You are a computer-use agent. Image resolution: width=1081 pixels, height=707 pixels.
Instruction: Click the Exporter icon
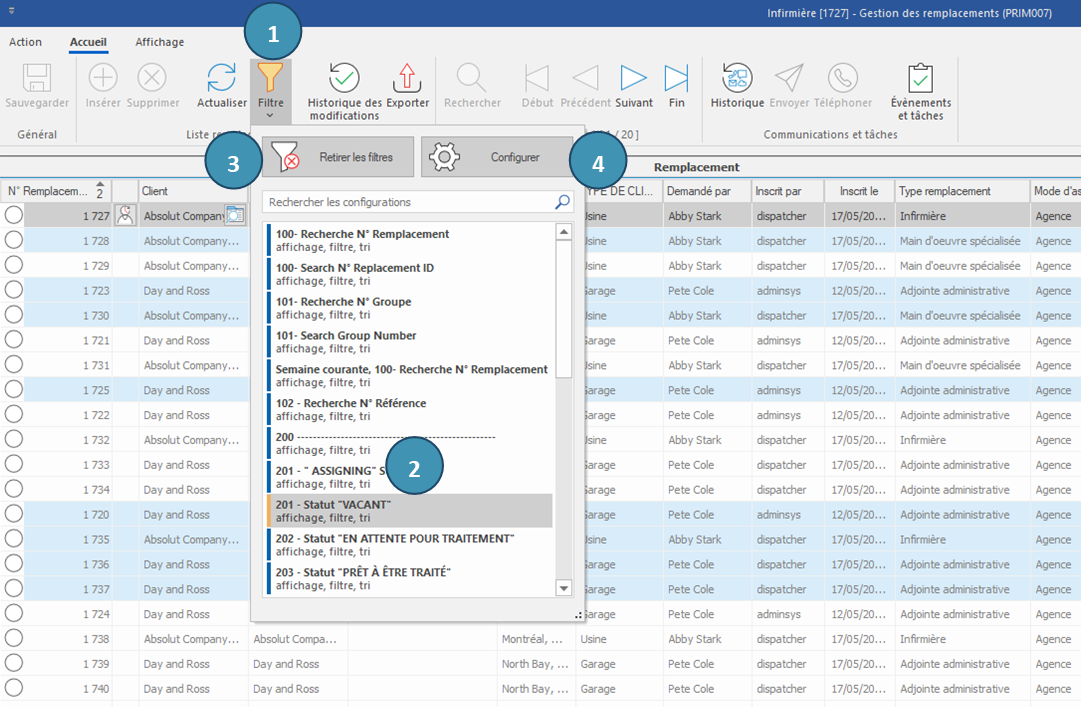pyautogui.click(x=407, y=78)
